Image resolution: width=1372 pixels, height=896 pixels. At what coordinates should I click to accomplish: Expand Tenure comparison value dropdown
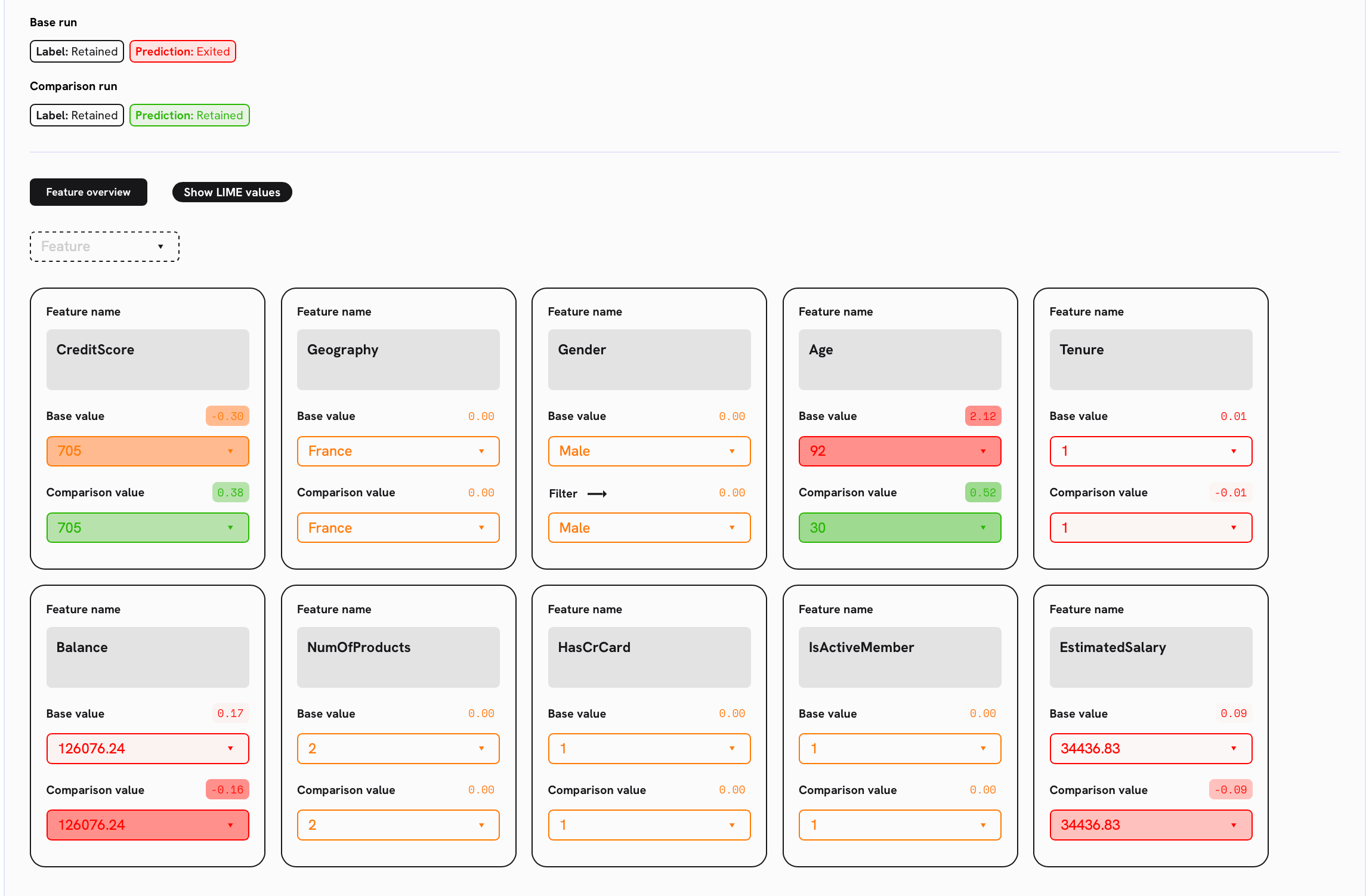[x=1151, y=528]
